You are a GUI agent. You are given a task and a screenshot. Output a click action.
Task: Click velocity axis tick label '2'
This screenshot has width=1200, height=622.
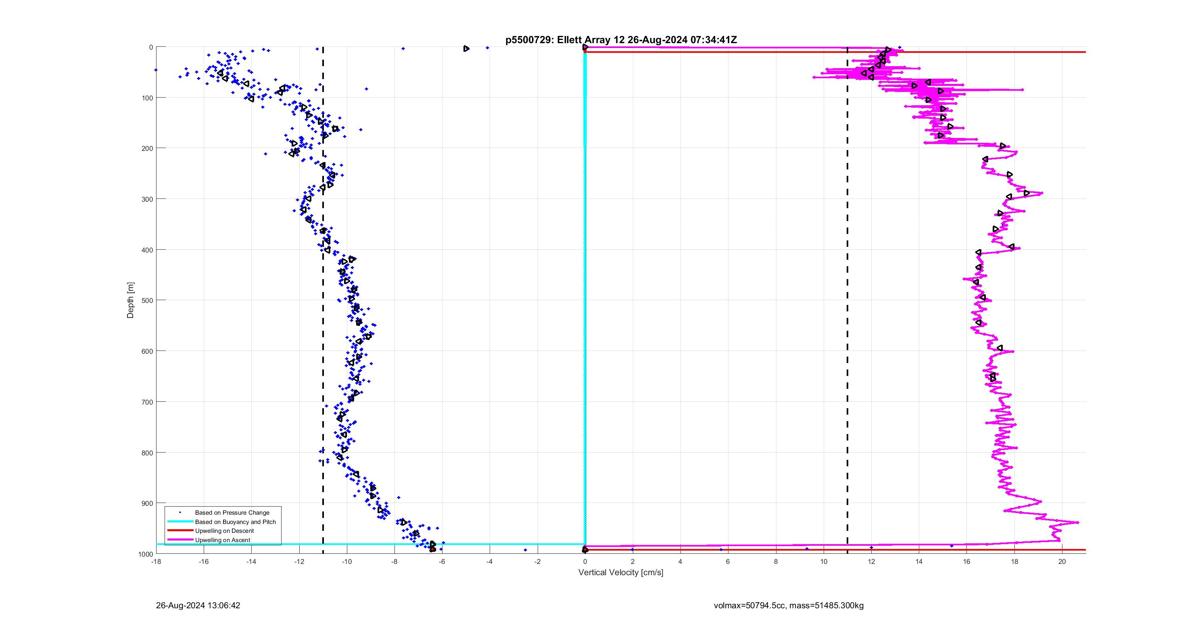click(633, 562)
